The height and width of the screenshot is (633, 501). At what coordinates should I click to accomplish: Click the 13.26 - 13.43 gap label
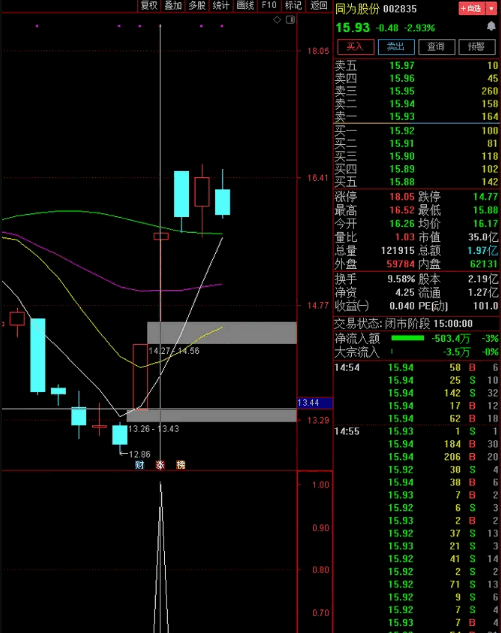click(153, 429)
